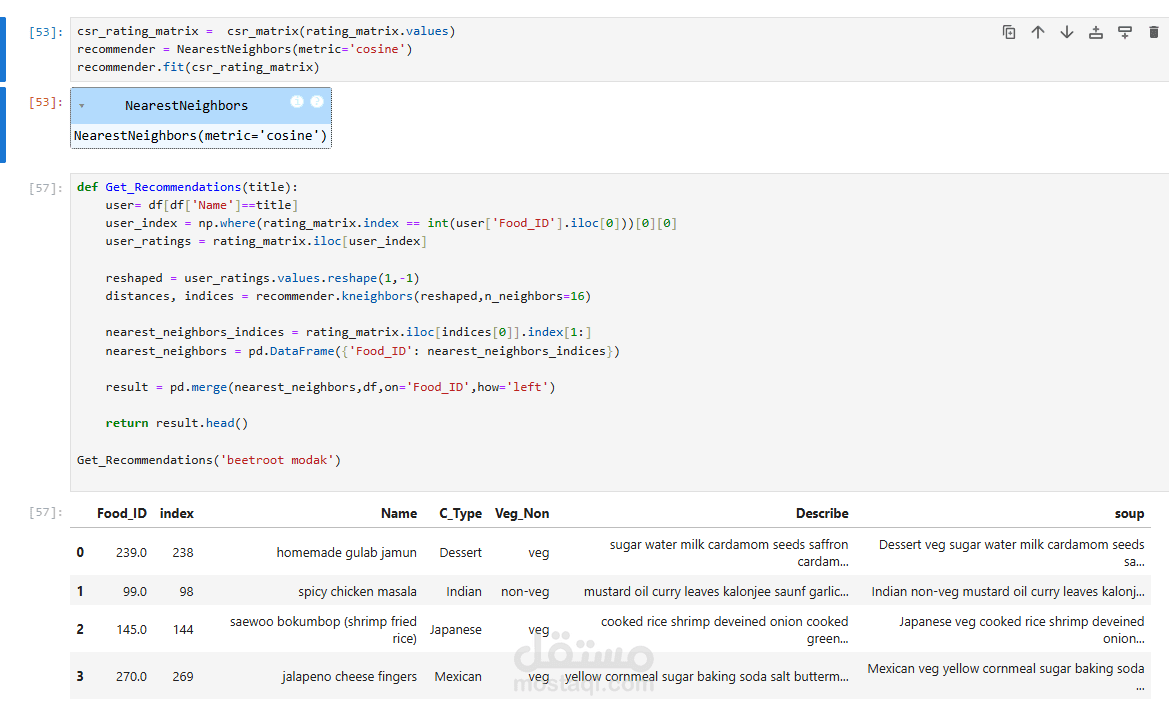Move the active cell up
Screen dimensions: 1169x710
coord(1038,32)
